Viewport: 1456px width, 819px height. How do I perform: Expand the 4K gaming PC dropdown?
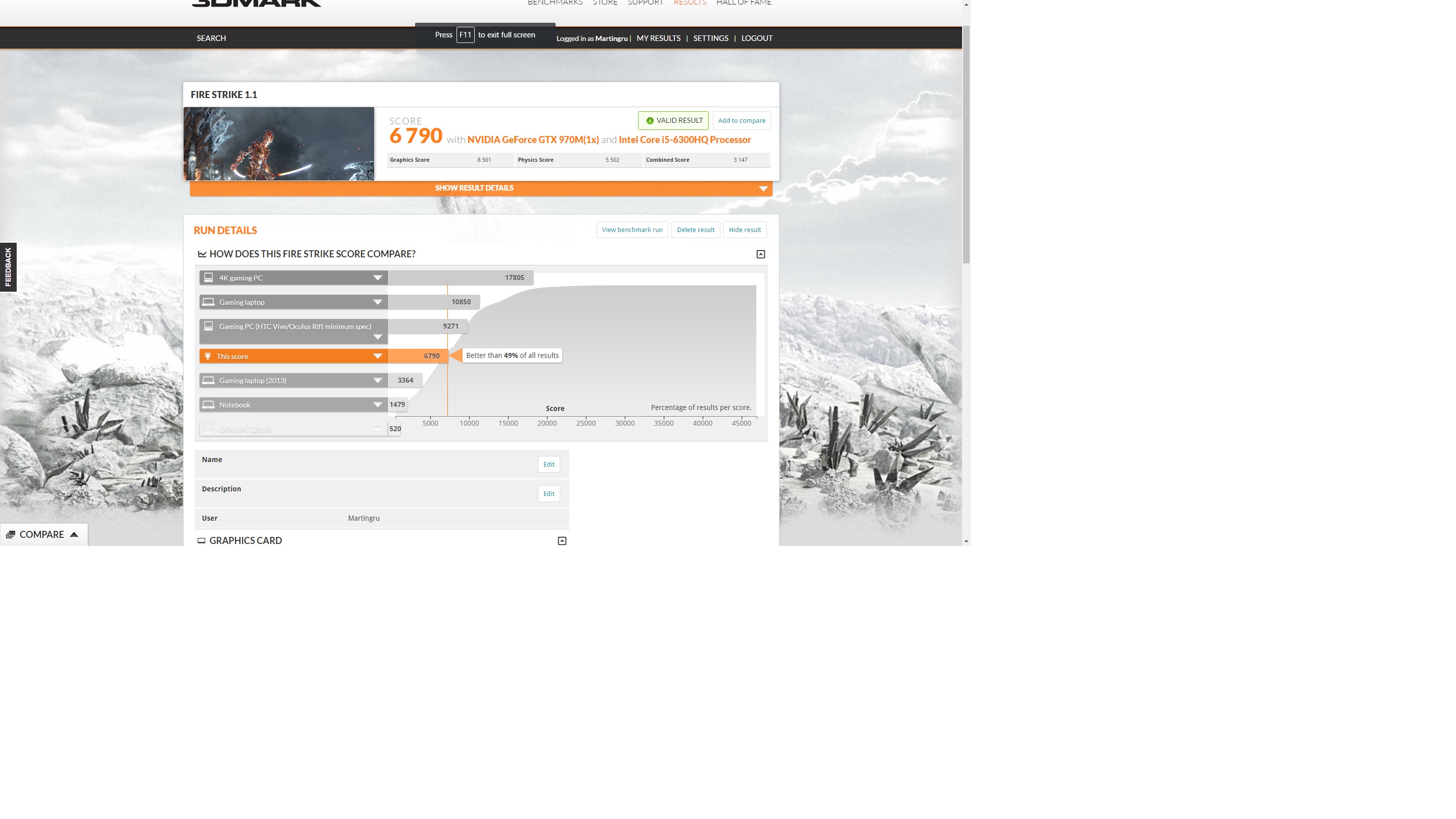[378, 278]
